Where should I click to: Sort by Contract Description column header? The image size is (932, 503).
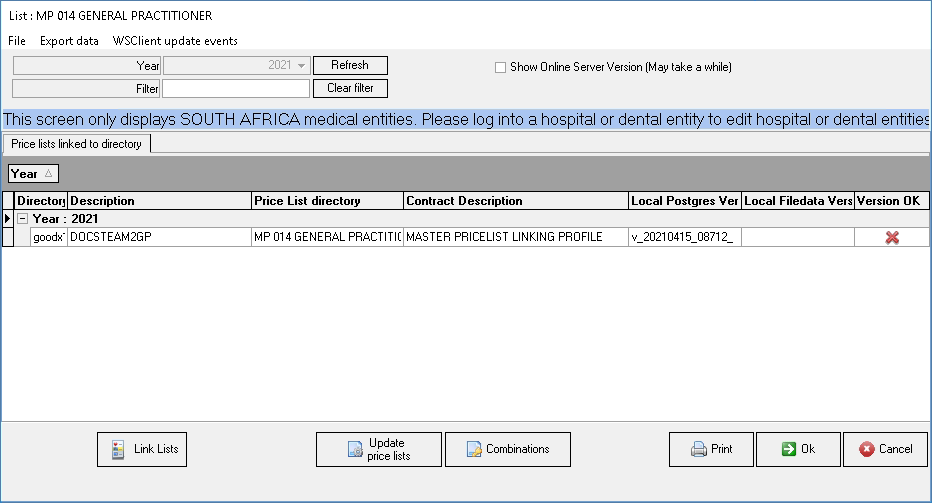(x=515, y=201)
